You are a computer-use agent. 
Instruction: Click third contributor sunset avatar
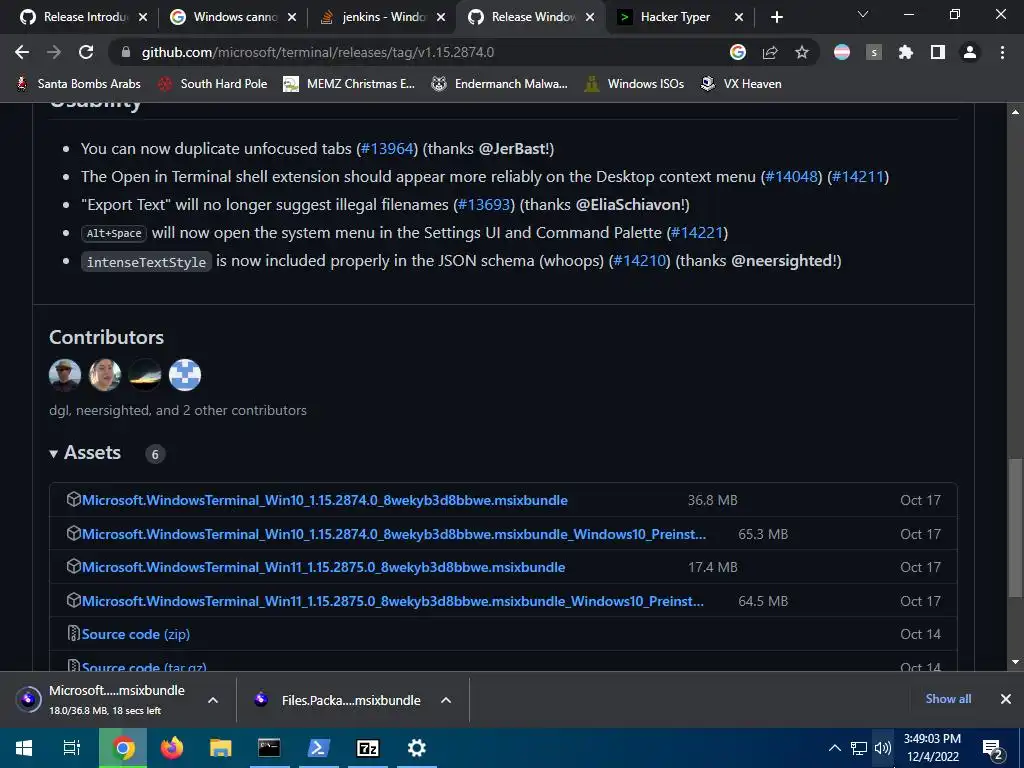pyautogui.click(x=145, y=375)
